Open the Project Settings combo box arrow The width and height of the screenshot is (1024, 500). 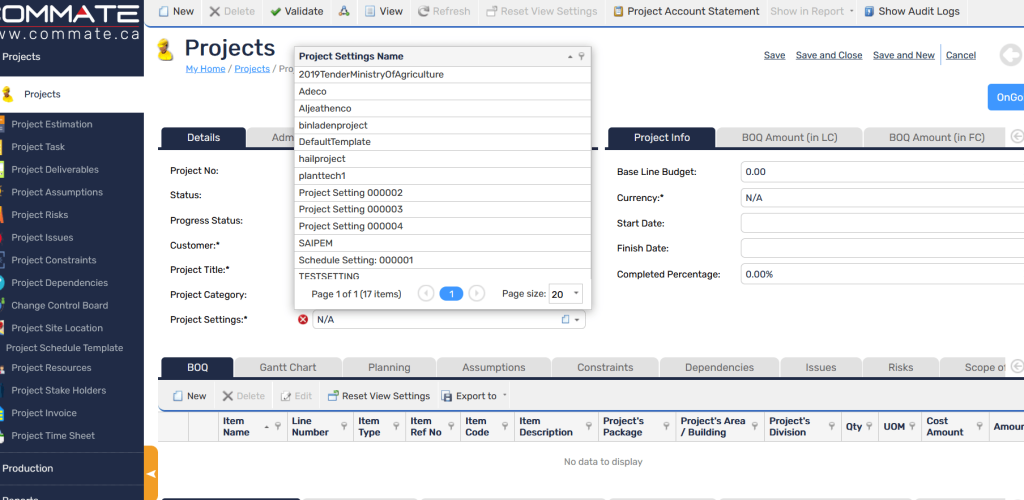[x=576, y=320]
